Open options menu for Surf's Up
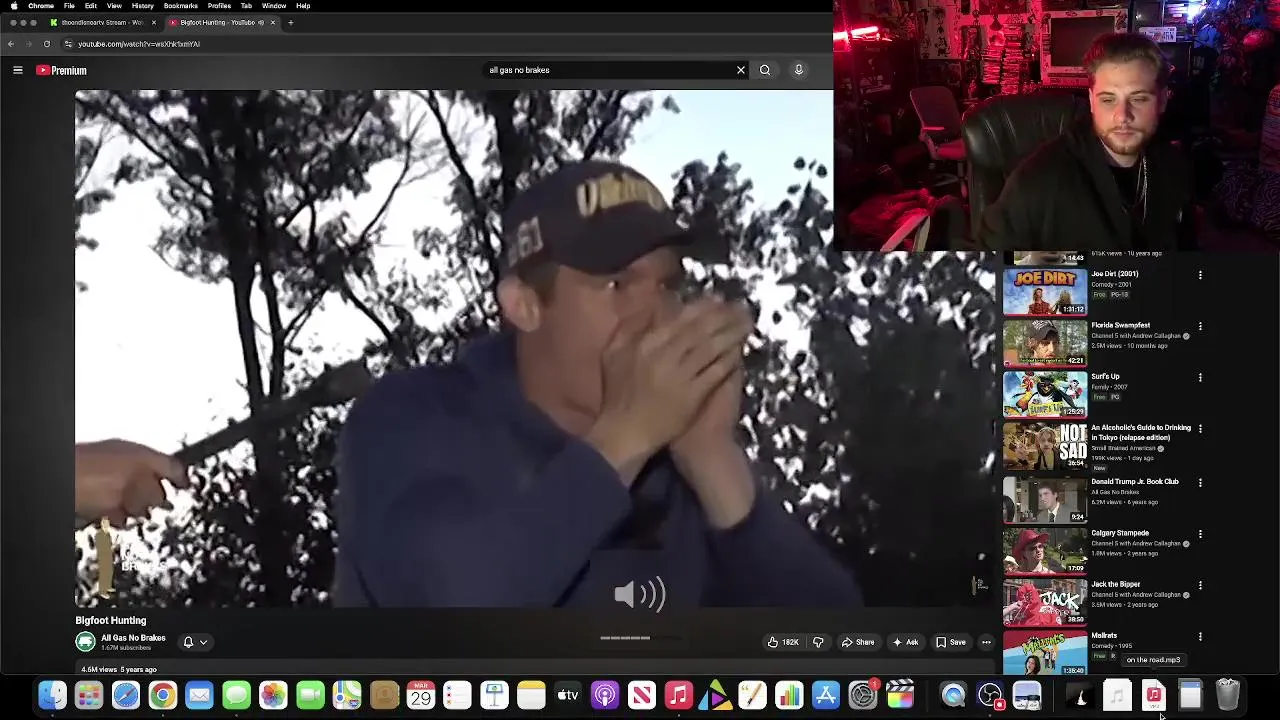 1200,378
